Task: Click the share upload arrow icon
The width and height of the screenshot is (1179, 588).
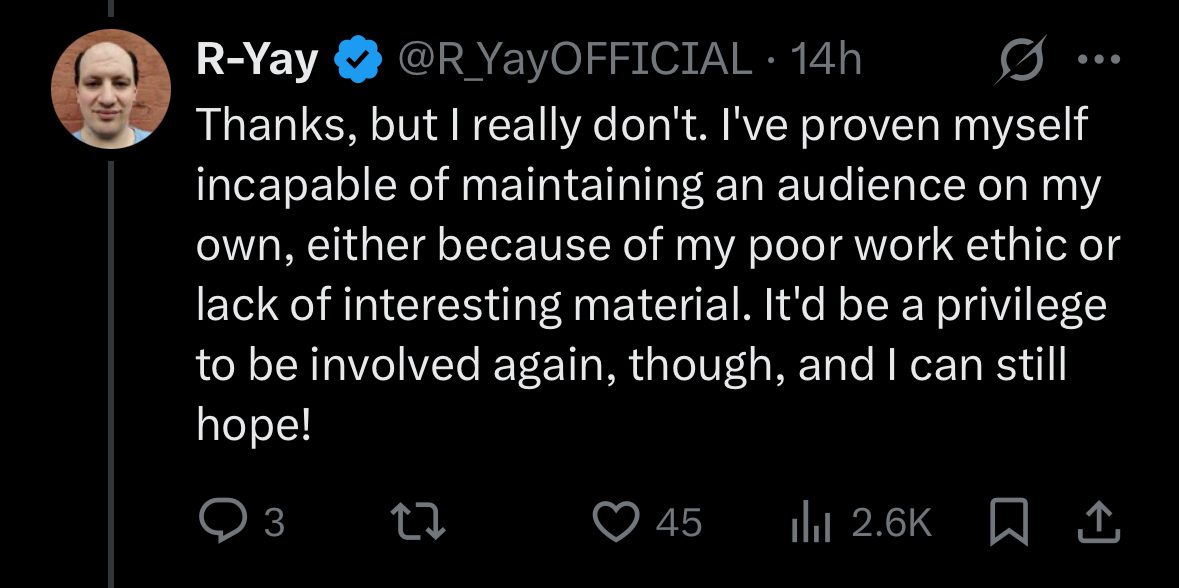Action: pos(1098,521)
